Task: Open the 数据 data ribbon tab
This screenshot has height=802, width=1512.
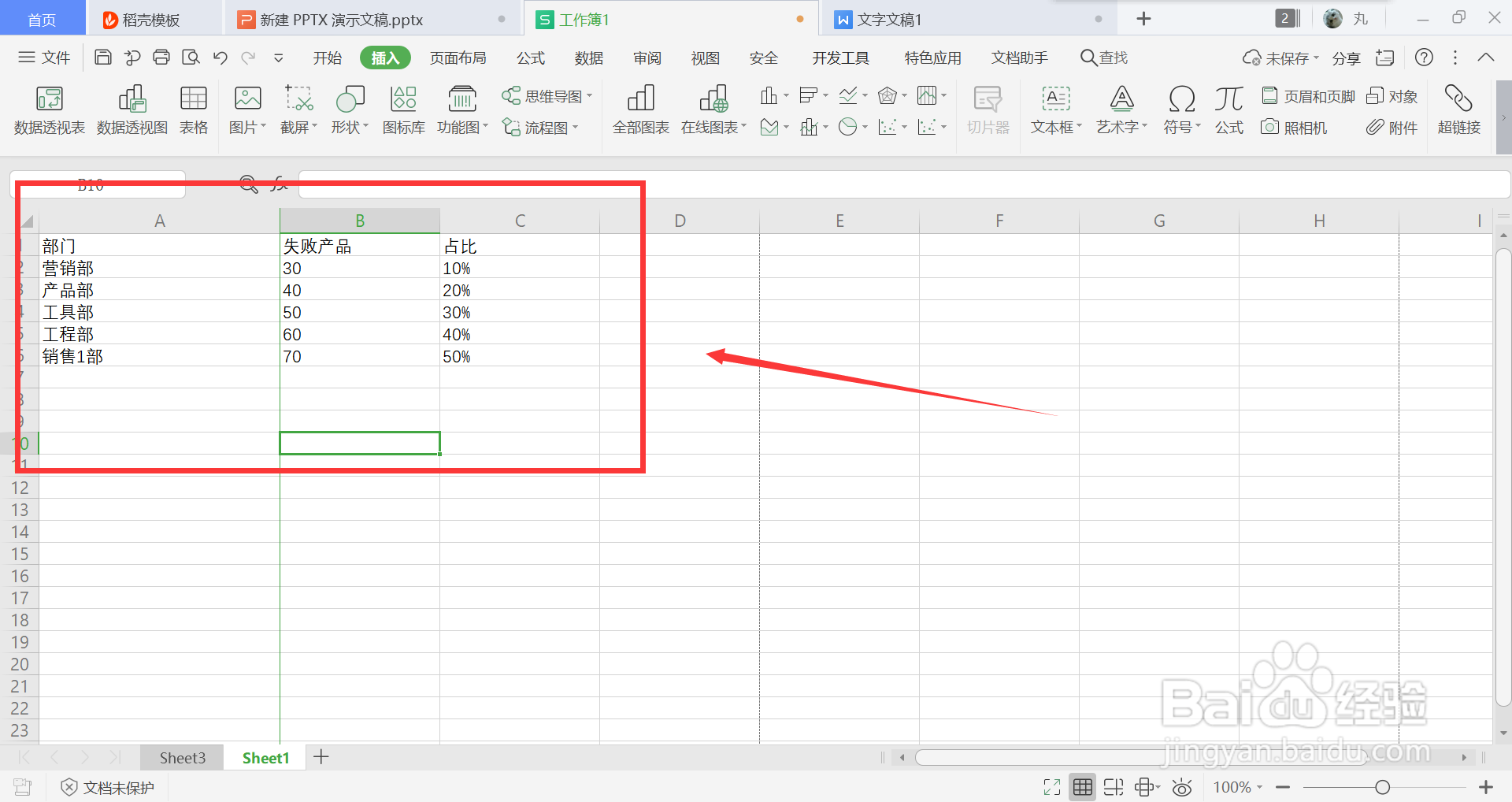Action: point(589,58)
